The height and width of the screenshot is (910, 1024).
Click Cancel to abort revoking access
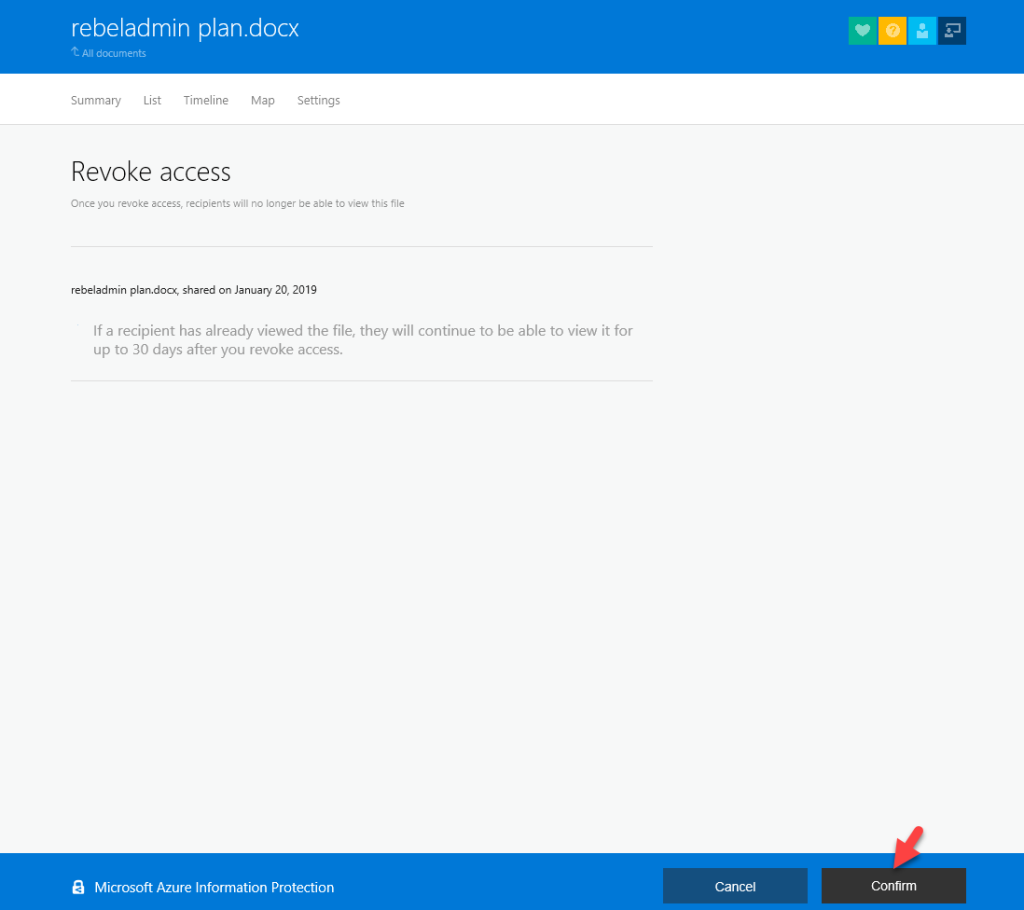[x=735, y=886]
